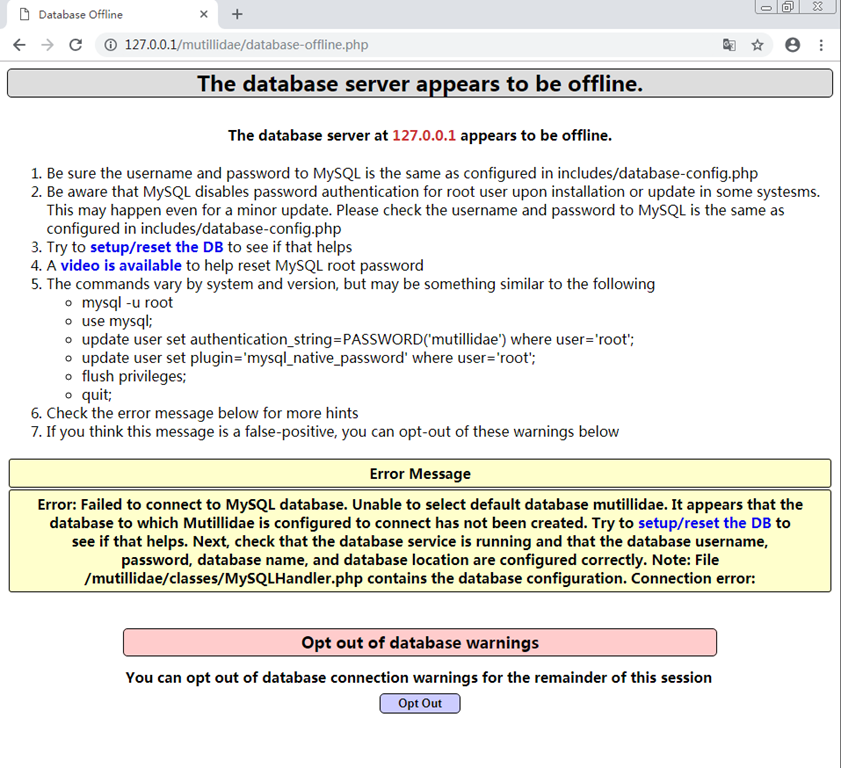Screen dimensions: 841x768
Task: Open the Chrome three-dot menu
Action: click(821, 45)
